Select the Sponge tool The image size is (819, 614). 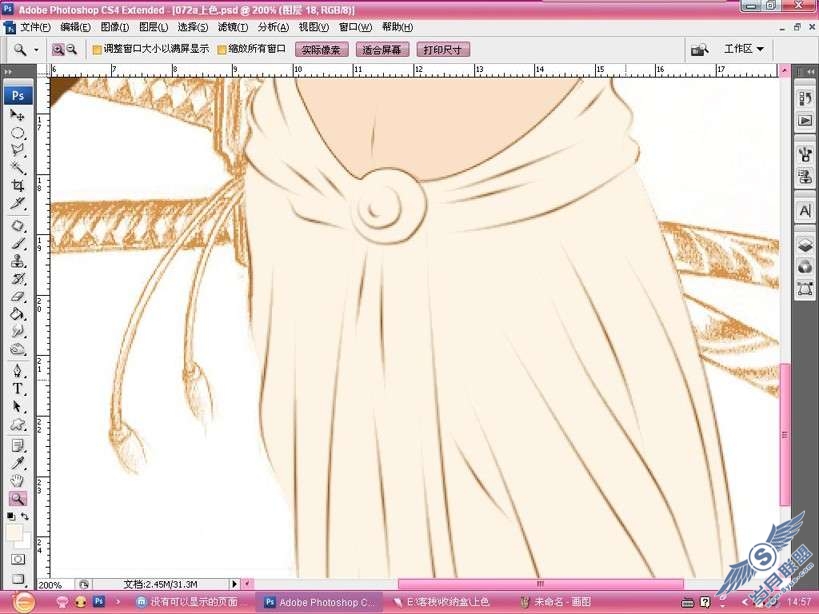(x=17, y=349)
